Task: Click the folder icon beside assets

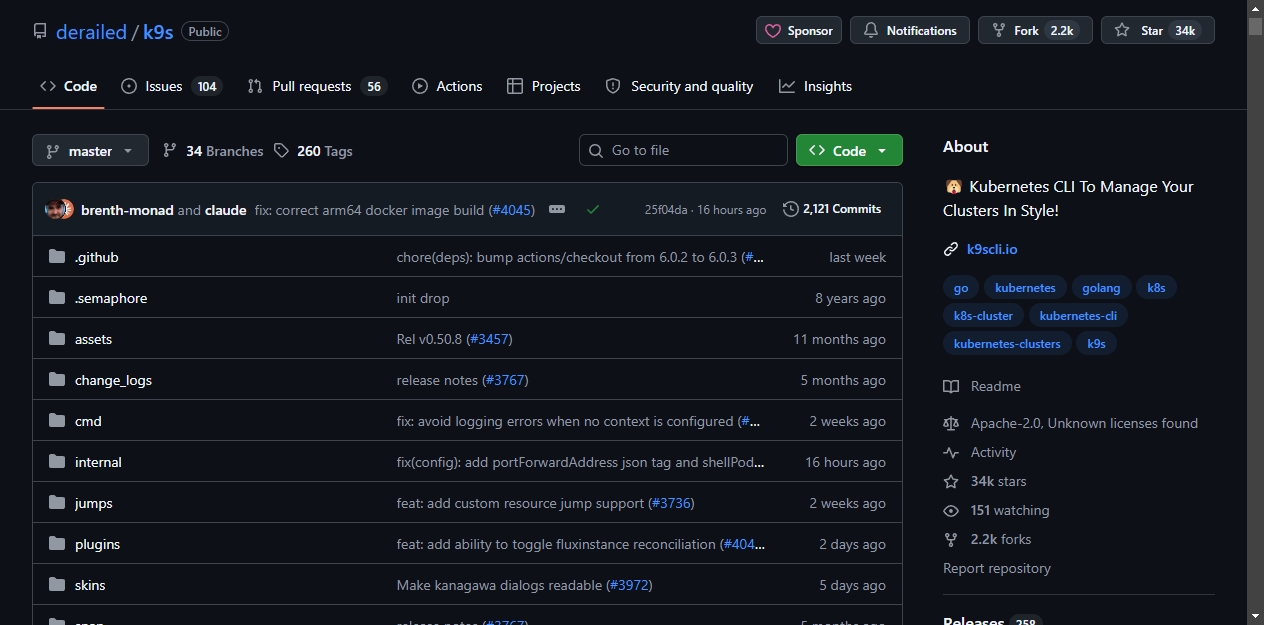Action: coord(57,339)
